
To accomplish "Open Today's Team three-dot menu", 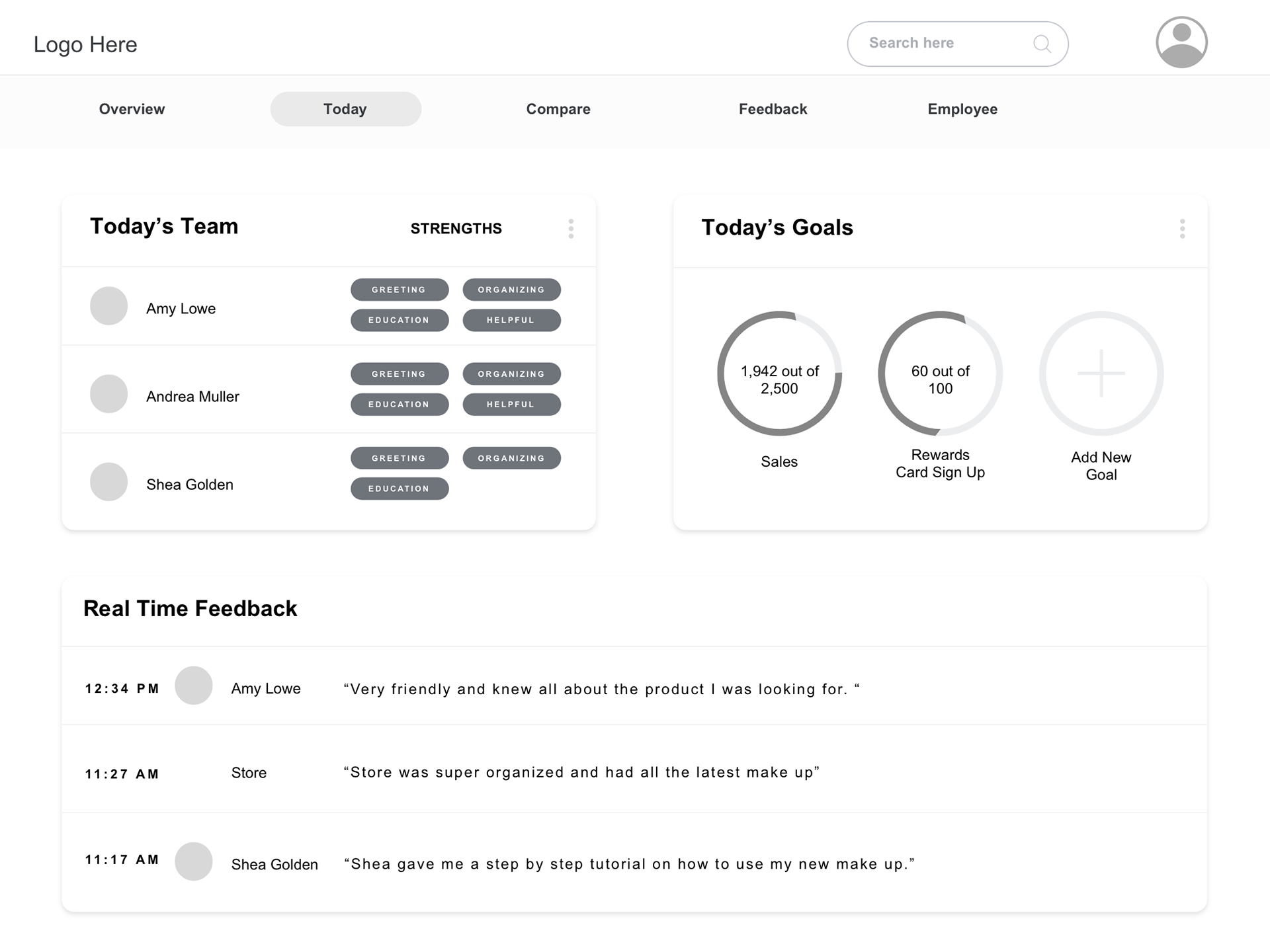I will 571,229.
